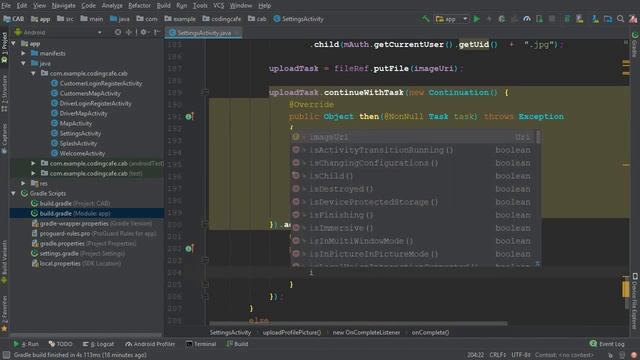Open Project panel settings gear

144,32
